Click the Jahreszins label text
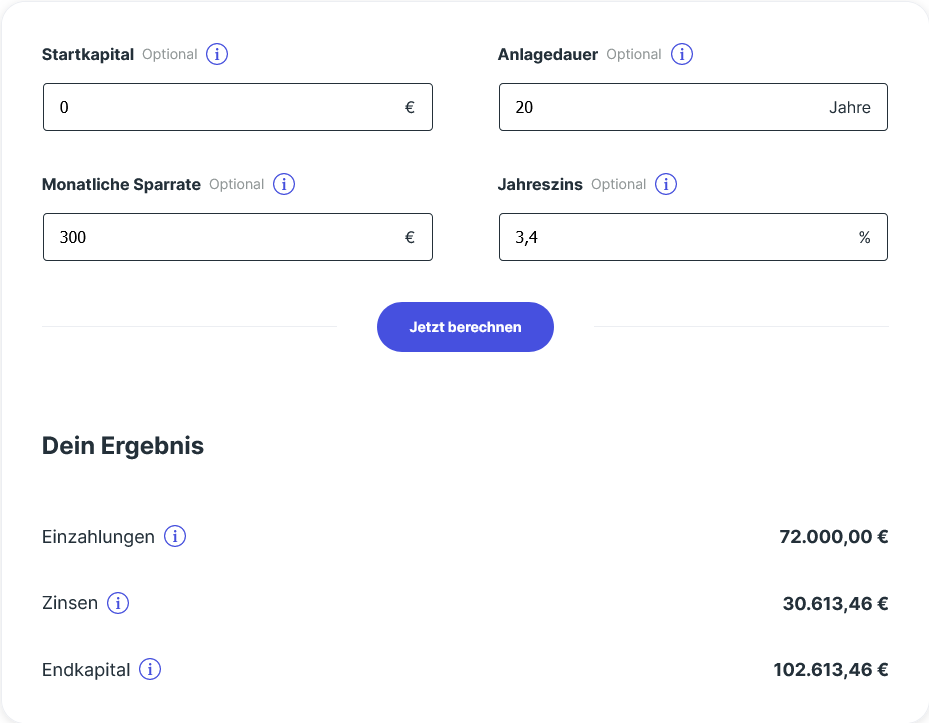The height and width of the screenshot is (723, 929). point(540,184)
